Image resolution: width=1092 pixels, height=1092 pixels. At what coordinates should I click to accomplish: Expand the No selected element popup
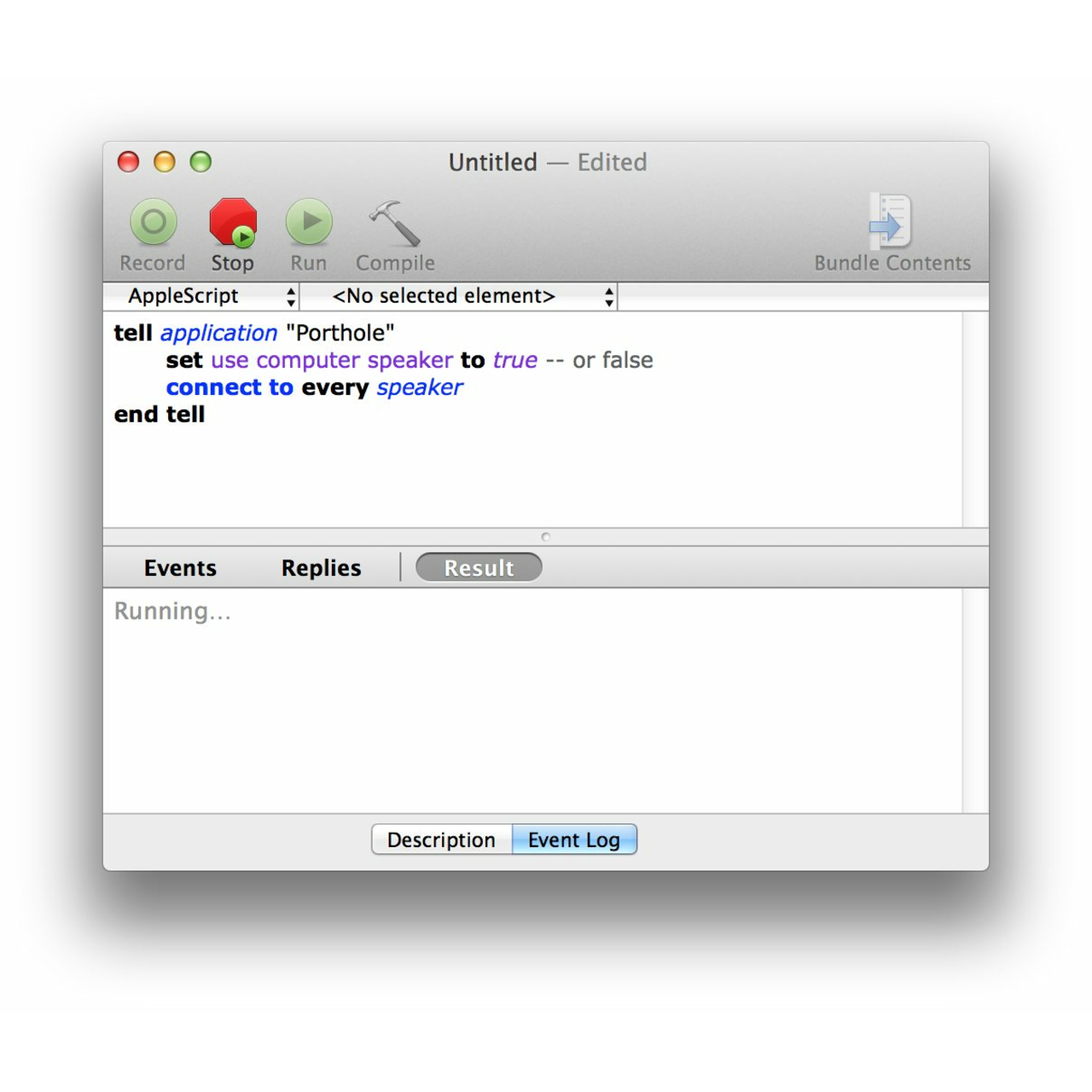(459, 296)
